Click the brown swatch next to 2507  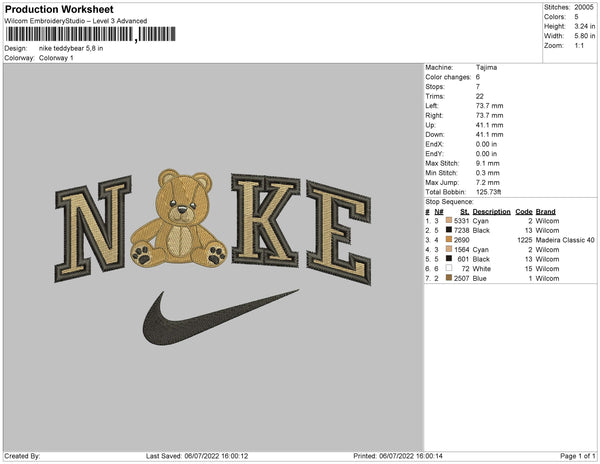click(449, 278)
